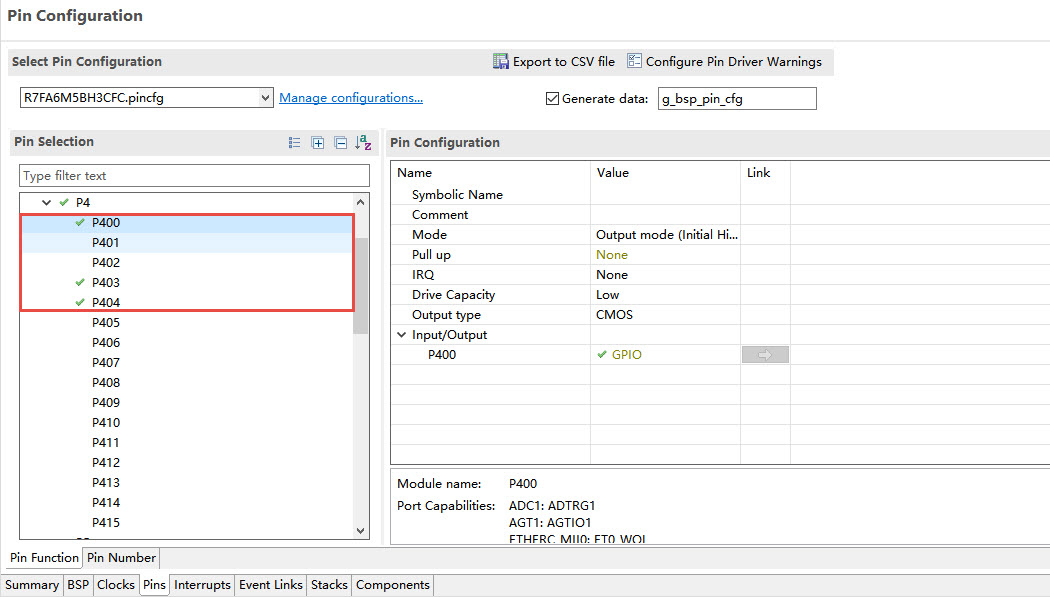Open the Clocks tab
This screenshot has height=597, width=1050.
116,585
